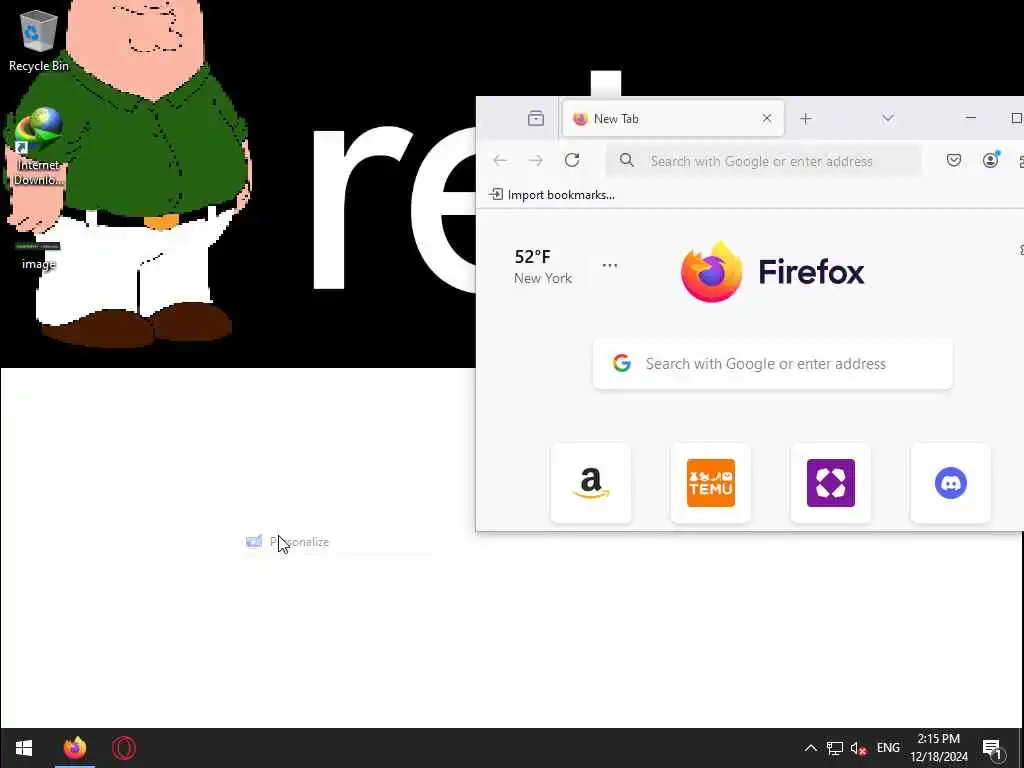Click the Google search box on the page
The width and height of the screenshot is (1024, 768).
[x=773, y=364]
